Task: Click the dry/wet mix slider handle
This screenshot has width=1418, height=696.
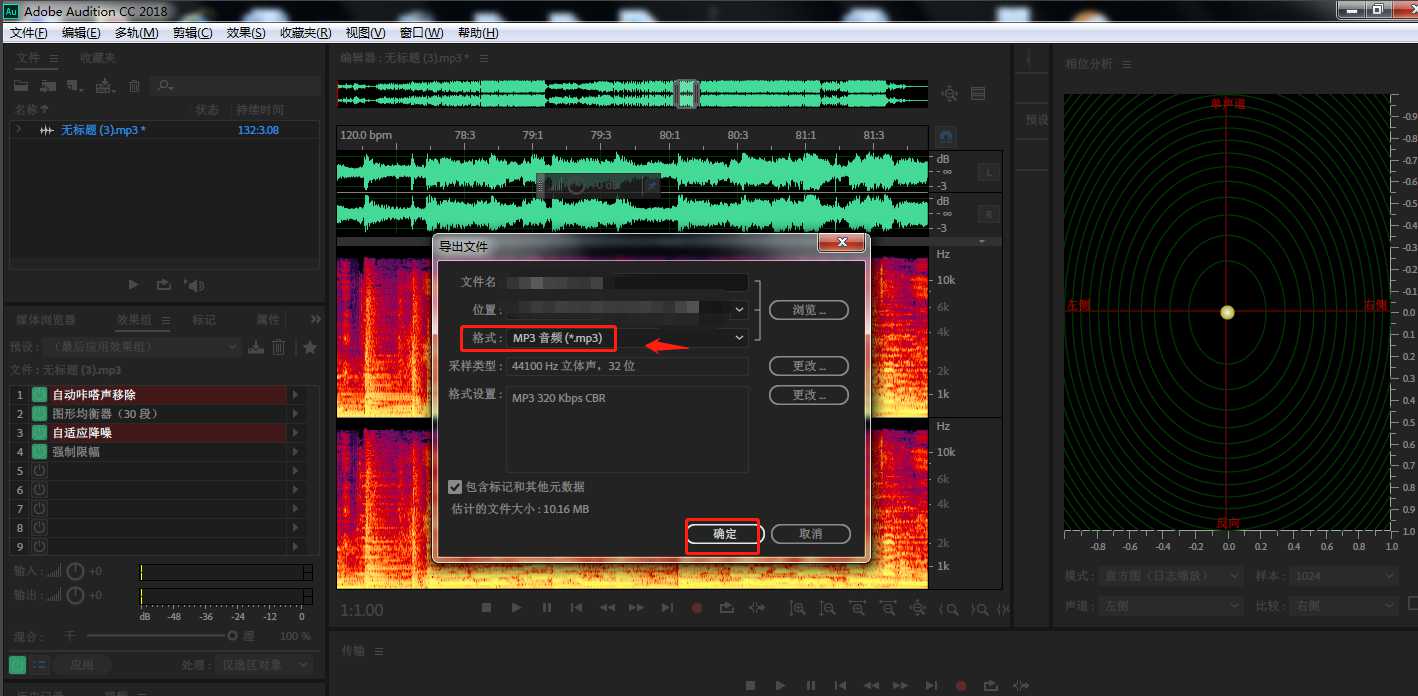Action: tap(233, 635)
